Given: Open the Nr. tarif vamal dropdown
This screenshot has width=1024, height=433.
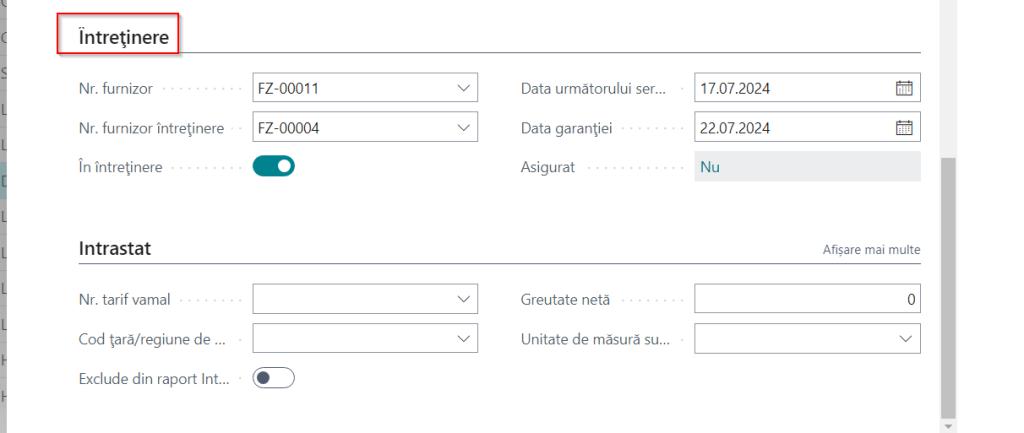Looking at the screenshot, I should click(x=462, y=299).
